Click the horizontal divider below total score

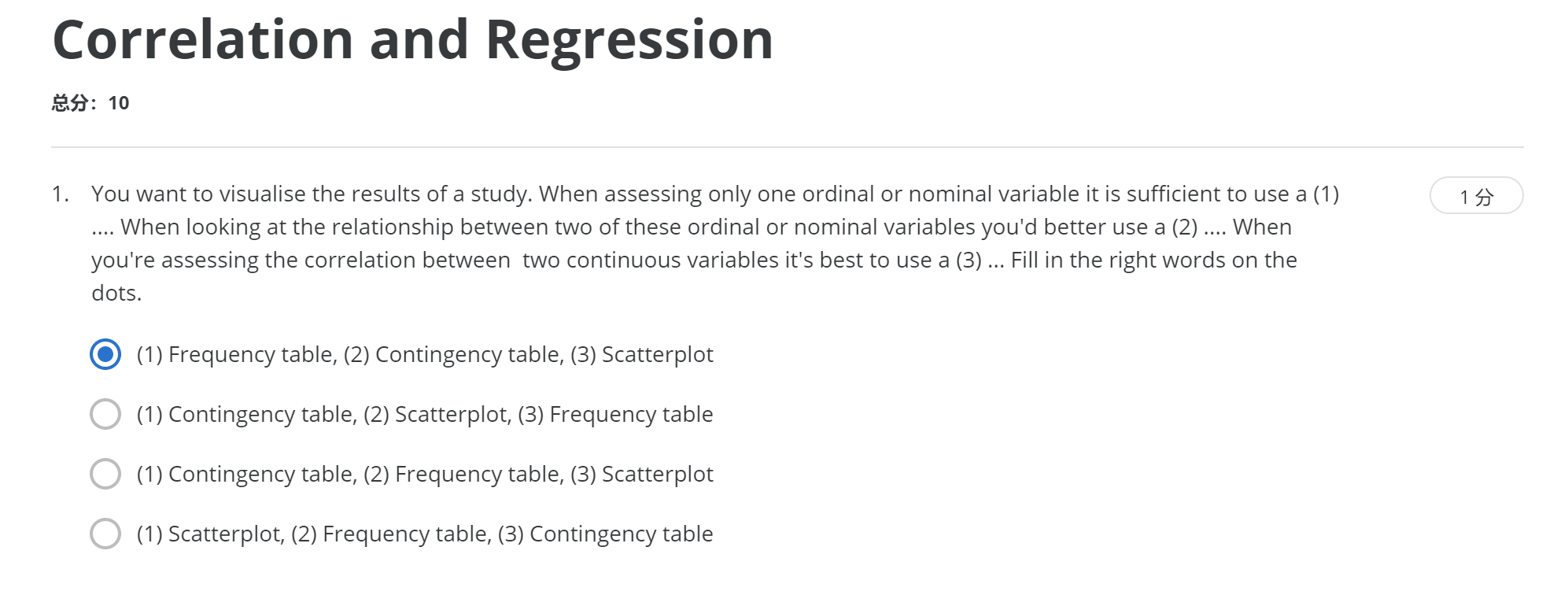point(787,147)
